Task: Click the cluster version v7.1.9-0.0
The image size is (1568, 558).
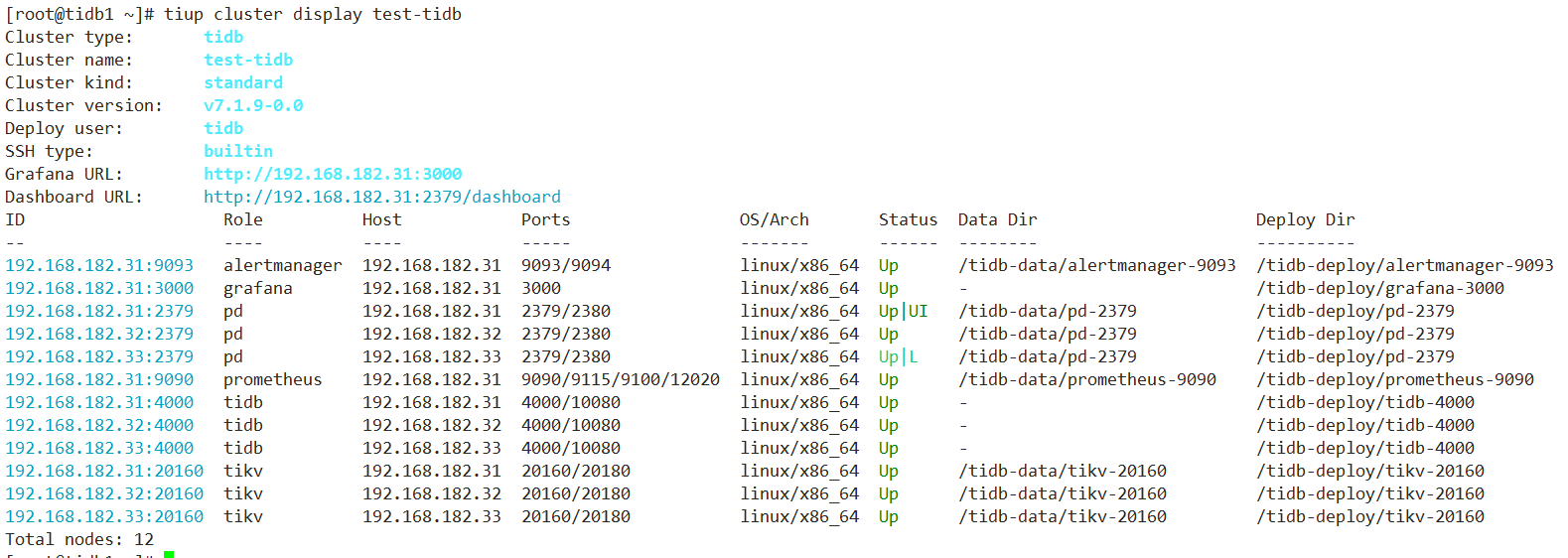Action: 253,106
